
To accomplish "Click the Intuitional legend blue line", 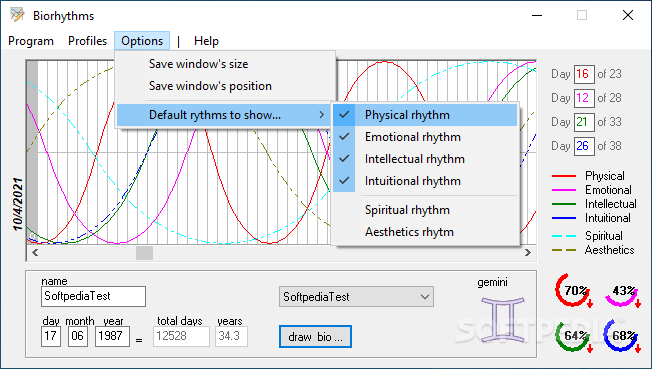I will coord(564,218).
